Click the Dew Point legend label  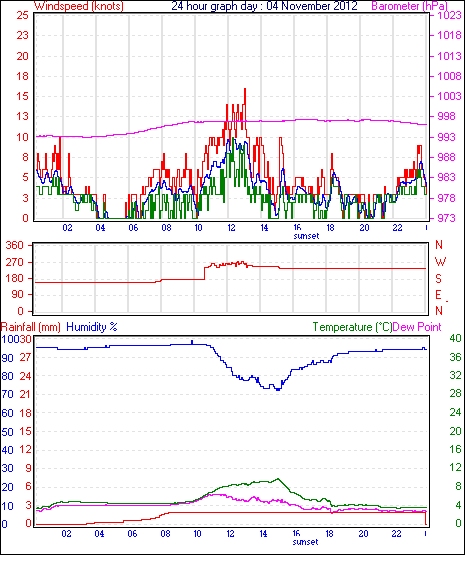(417, 327)
